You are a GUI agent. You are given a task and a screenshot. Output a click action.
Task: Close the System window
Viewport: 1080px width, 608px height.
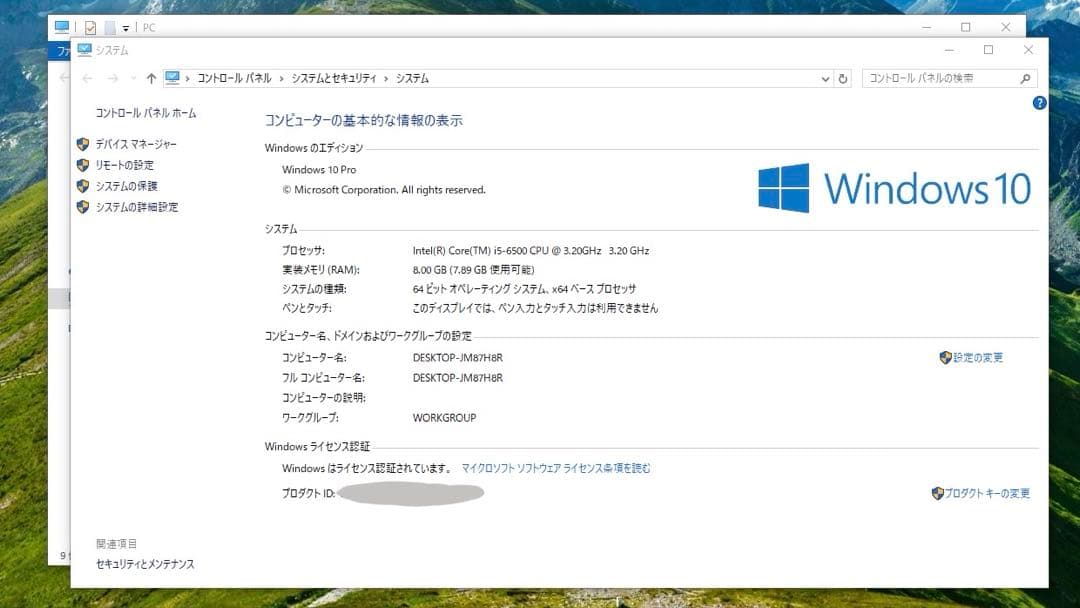click(x=1028, y=50)
